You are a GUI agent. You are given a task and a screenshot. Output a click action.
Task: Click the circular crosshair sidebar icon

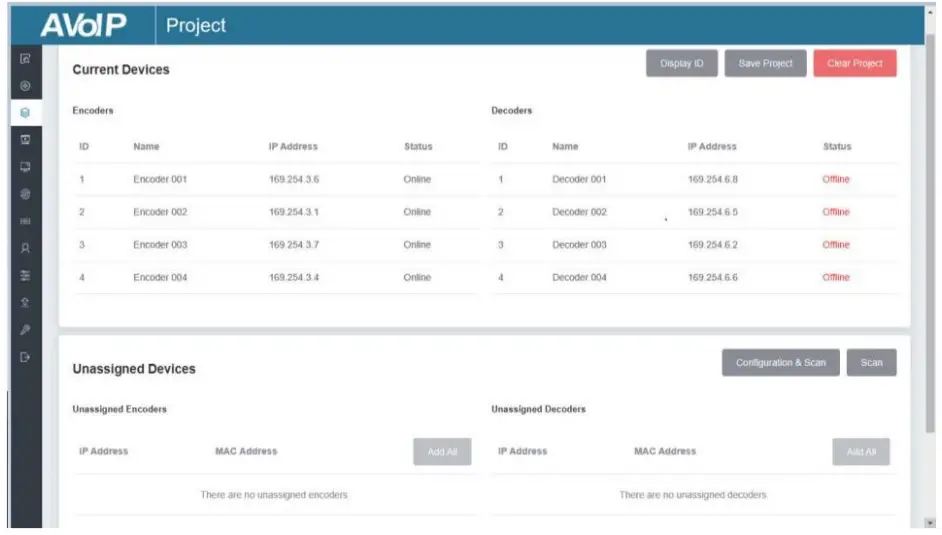pyautogui.click(x=25, y=86)
